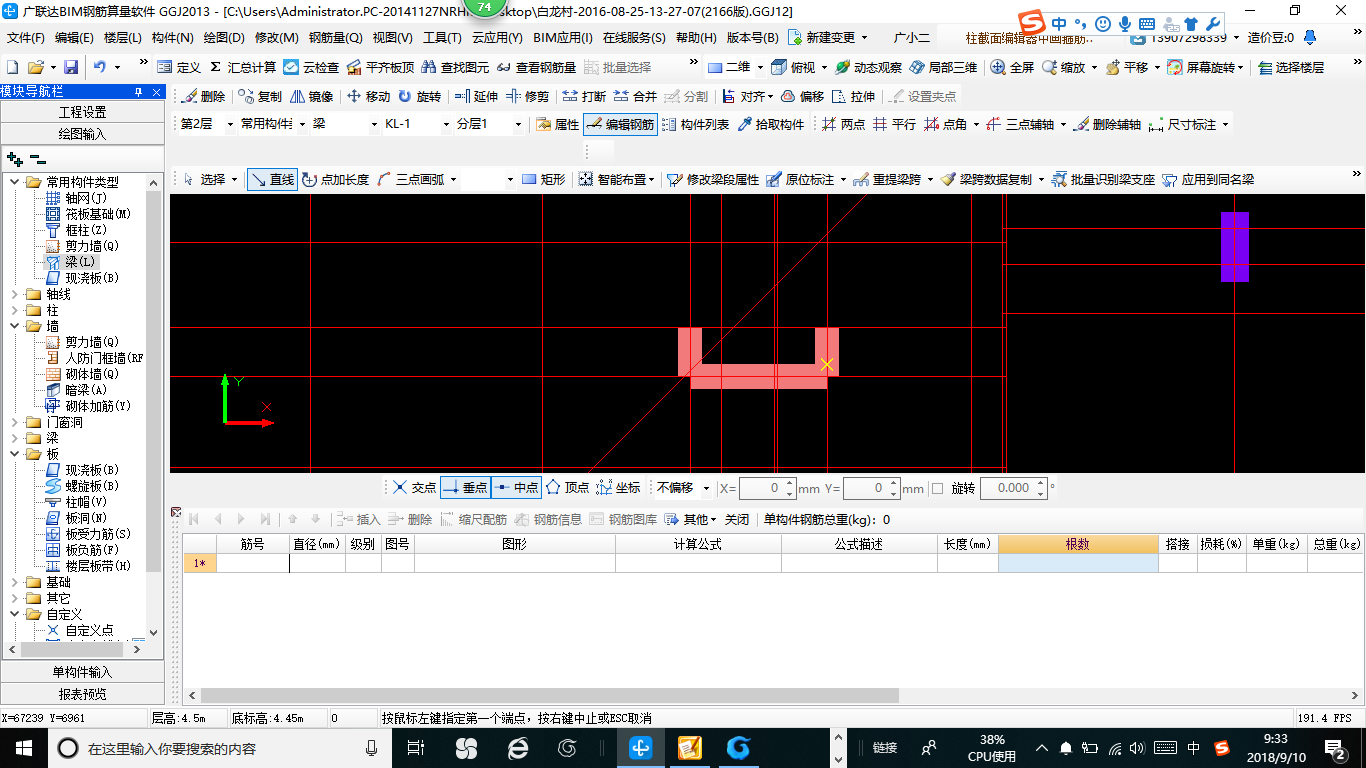Enable the 旋转 rotation checkbox
Viewport: 1366px width, 768px height.
tap(938, 488)
